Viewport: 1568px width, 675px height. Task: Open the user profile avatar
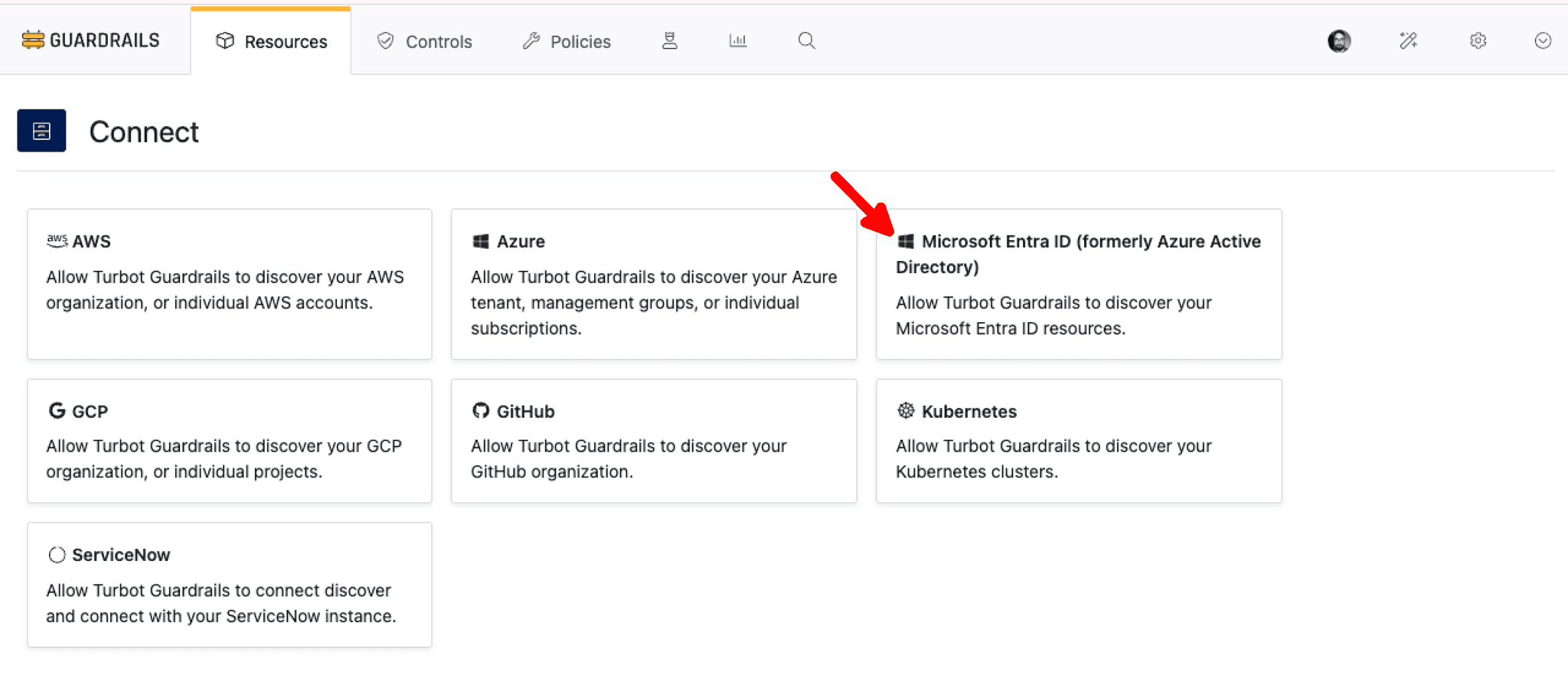point(1339,41)
